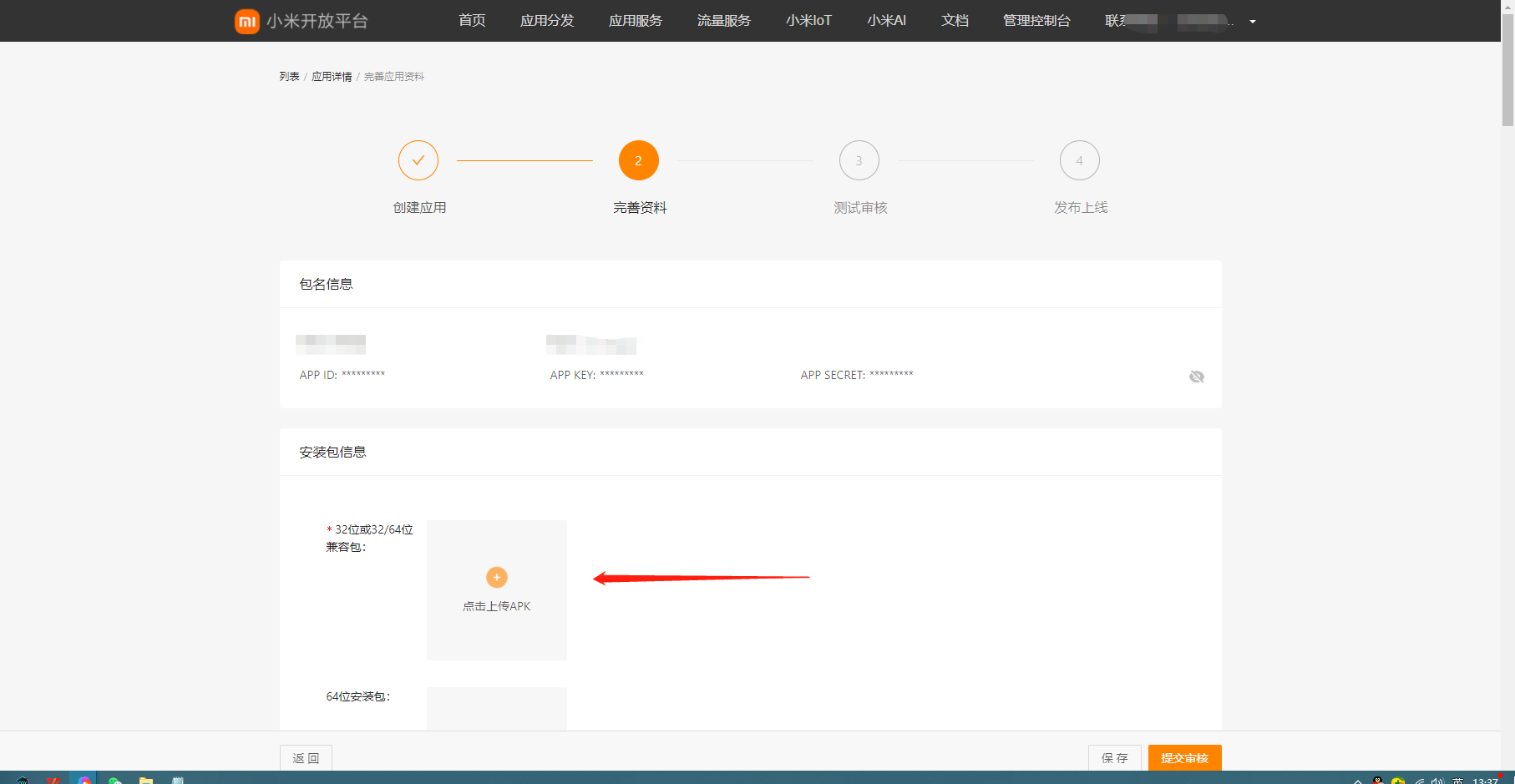Click the 提交审核 button
The height and width of the screenshot is (784, 1515).
point(1185,758)
